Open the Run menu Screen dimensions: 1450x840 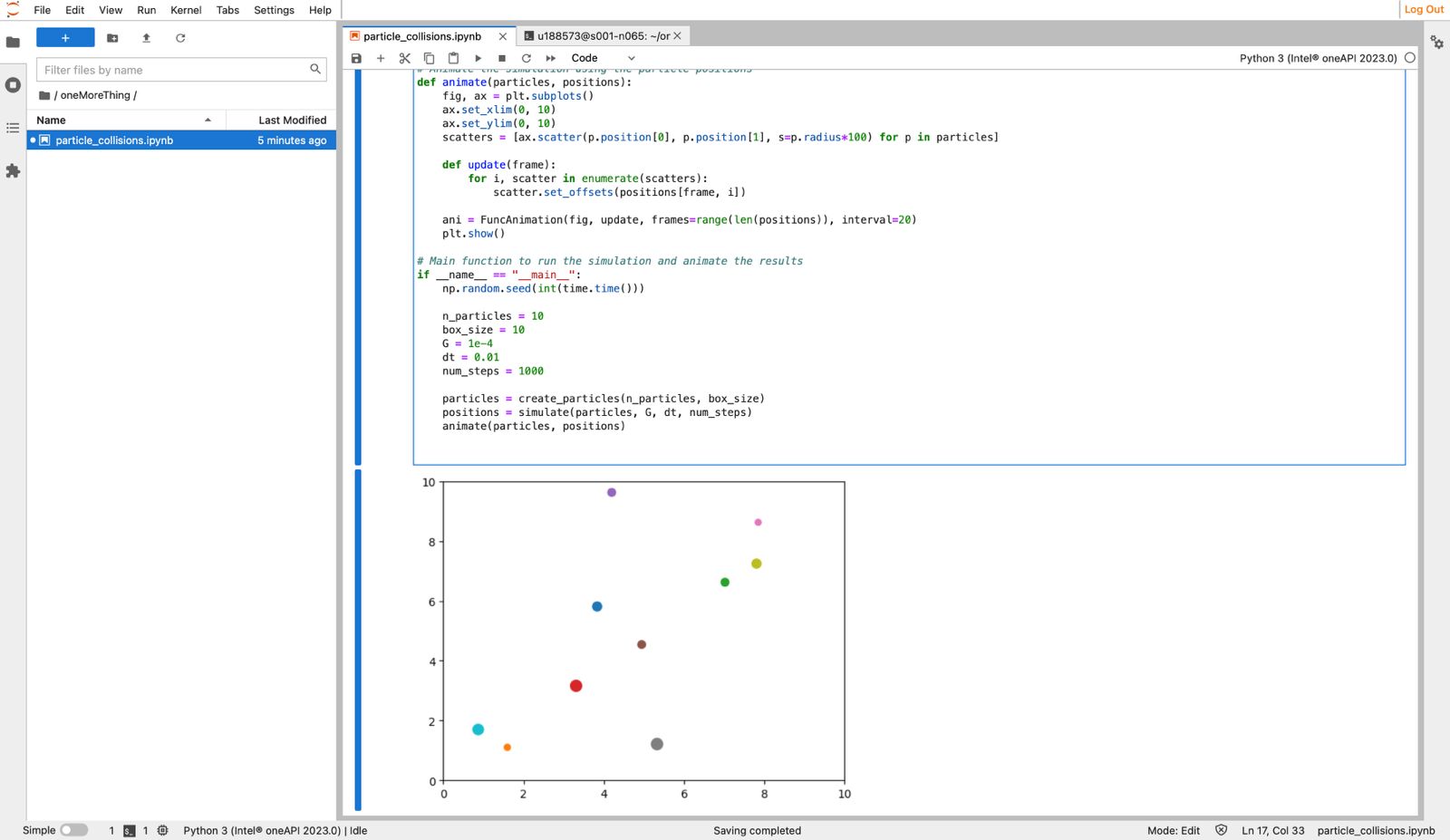coord(146,10)
